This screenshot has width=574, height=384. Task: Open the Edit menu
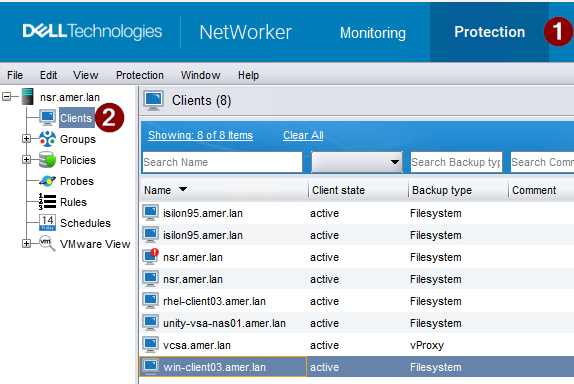[x=48, y=75]
